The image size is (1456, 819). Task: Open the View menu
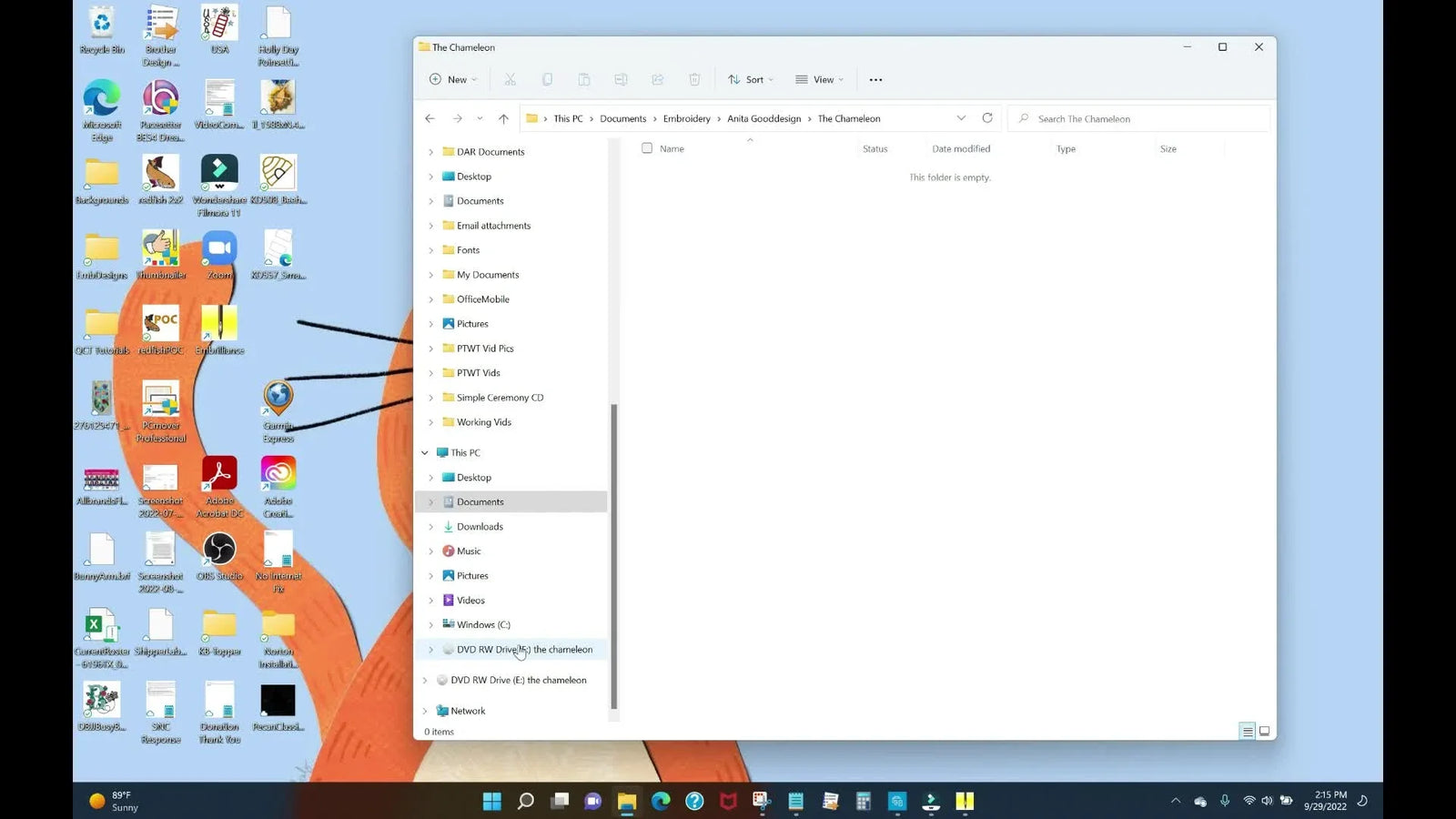(x=818, y=79)
